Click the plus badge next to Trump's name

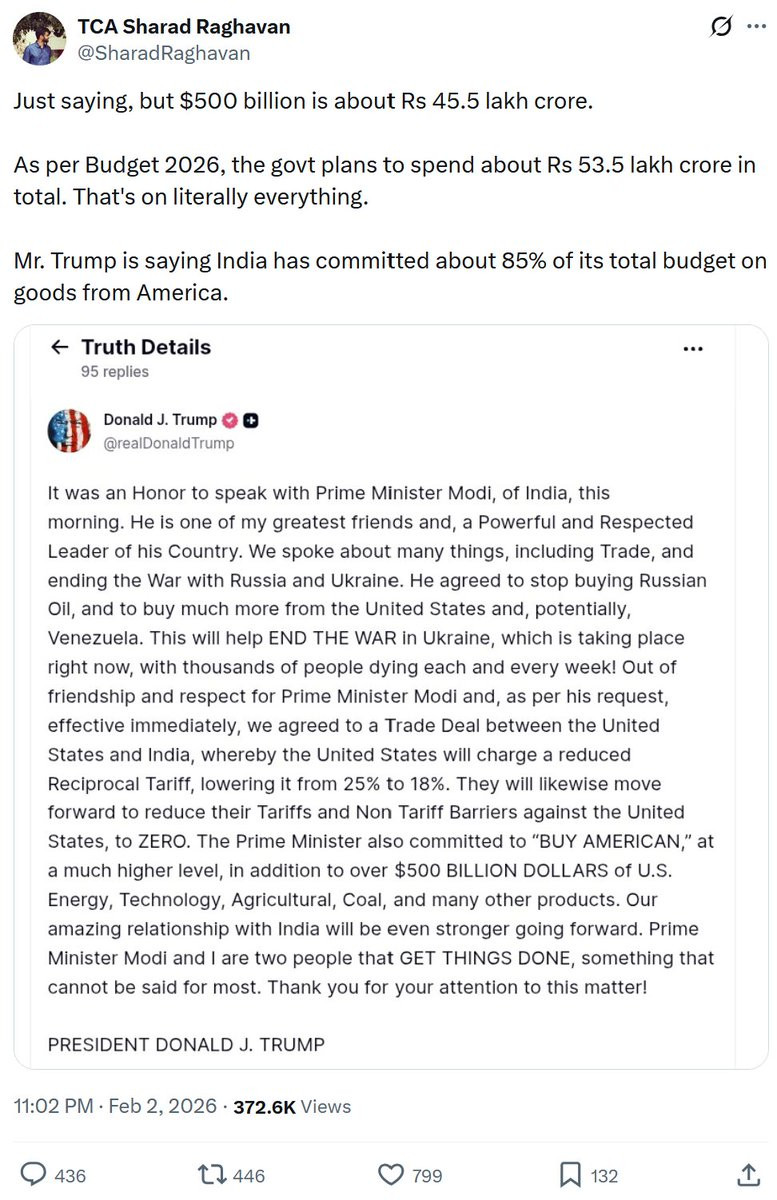tap(251, 420)
